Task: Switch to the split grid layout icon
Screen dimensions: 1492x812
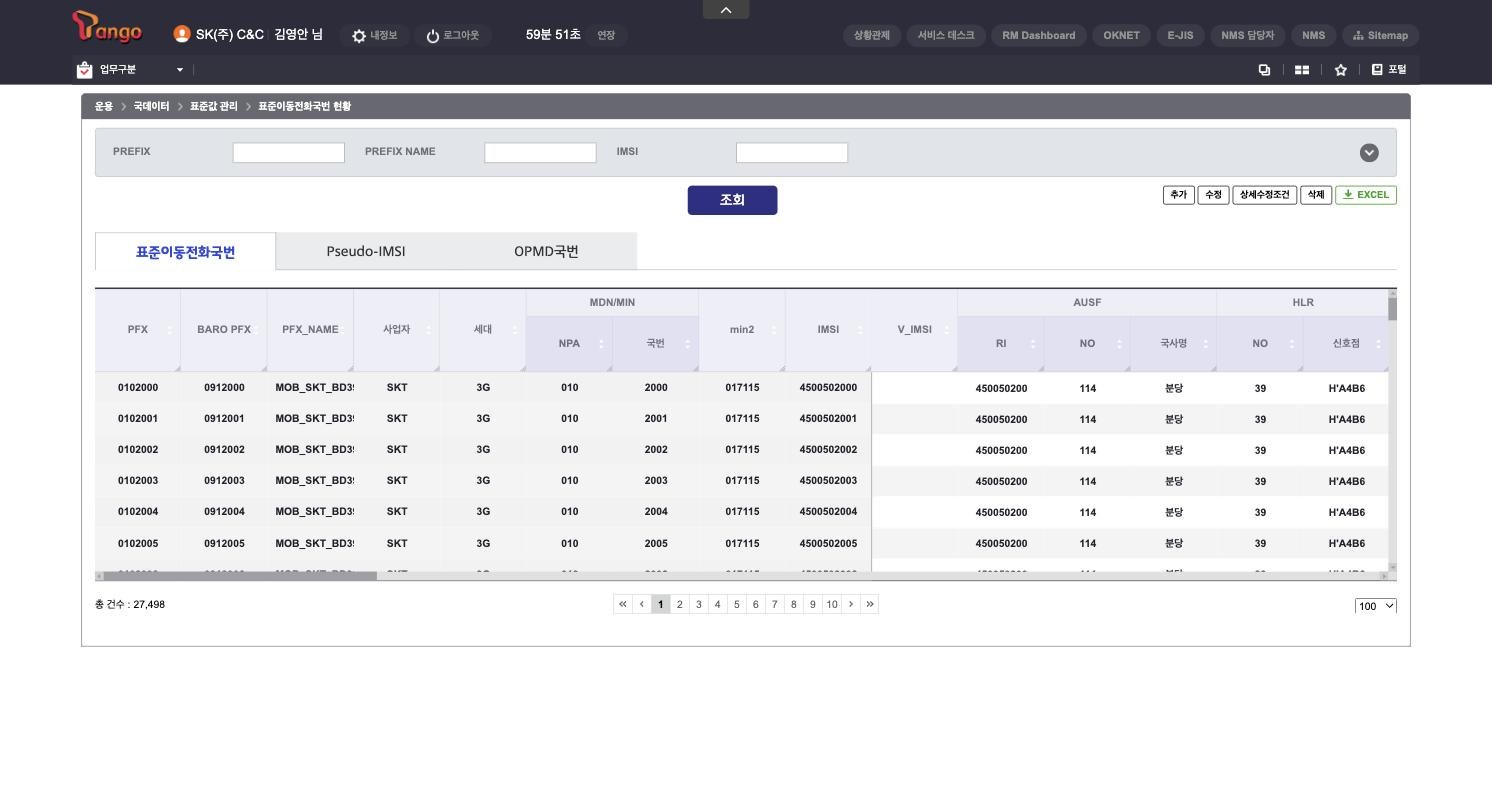Action: point(1302,70)
